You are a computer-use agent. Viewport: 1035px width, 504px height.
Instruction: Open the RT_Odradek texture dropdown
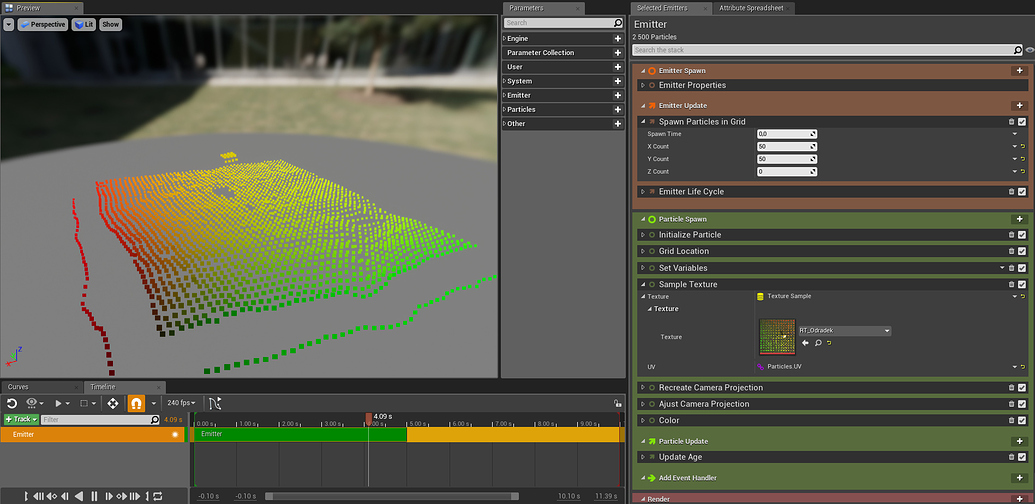pos(843,331)
